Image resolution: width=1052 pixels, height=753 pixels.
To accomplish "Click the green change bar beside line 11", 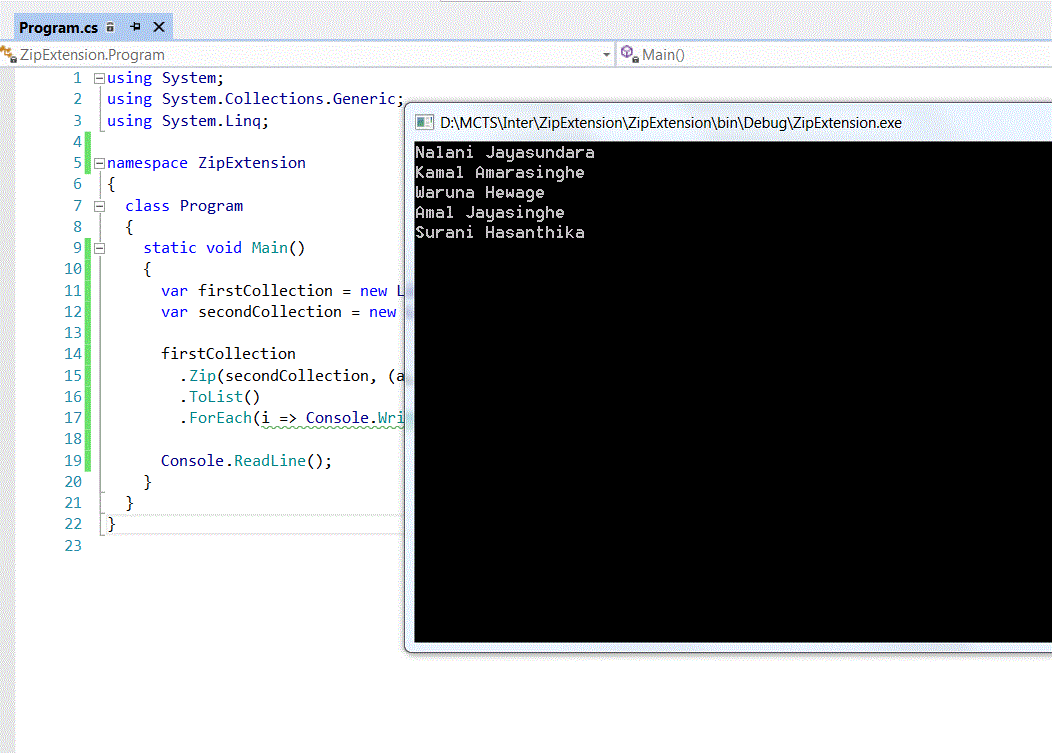I will click(x=88, y=290).
